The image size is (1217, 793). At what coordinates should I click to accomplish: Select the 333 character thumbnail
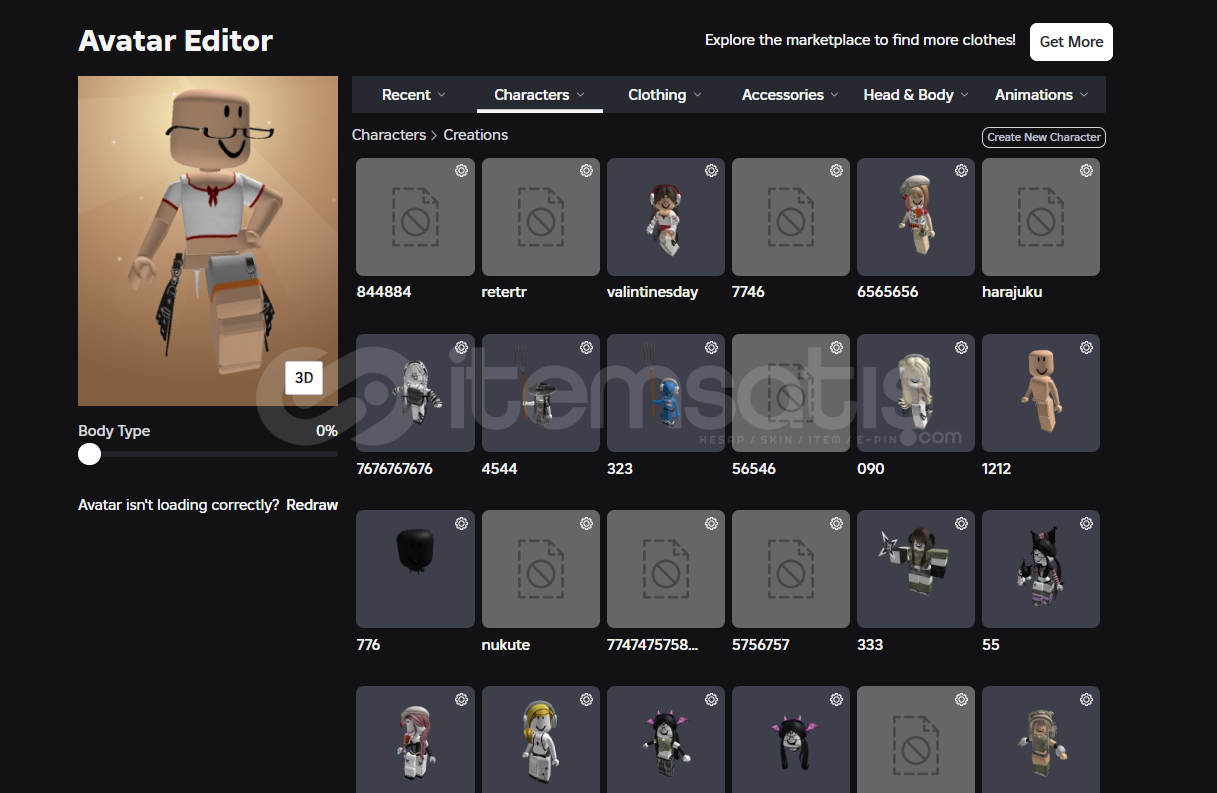[x=916, y=569]
